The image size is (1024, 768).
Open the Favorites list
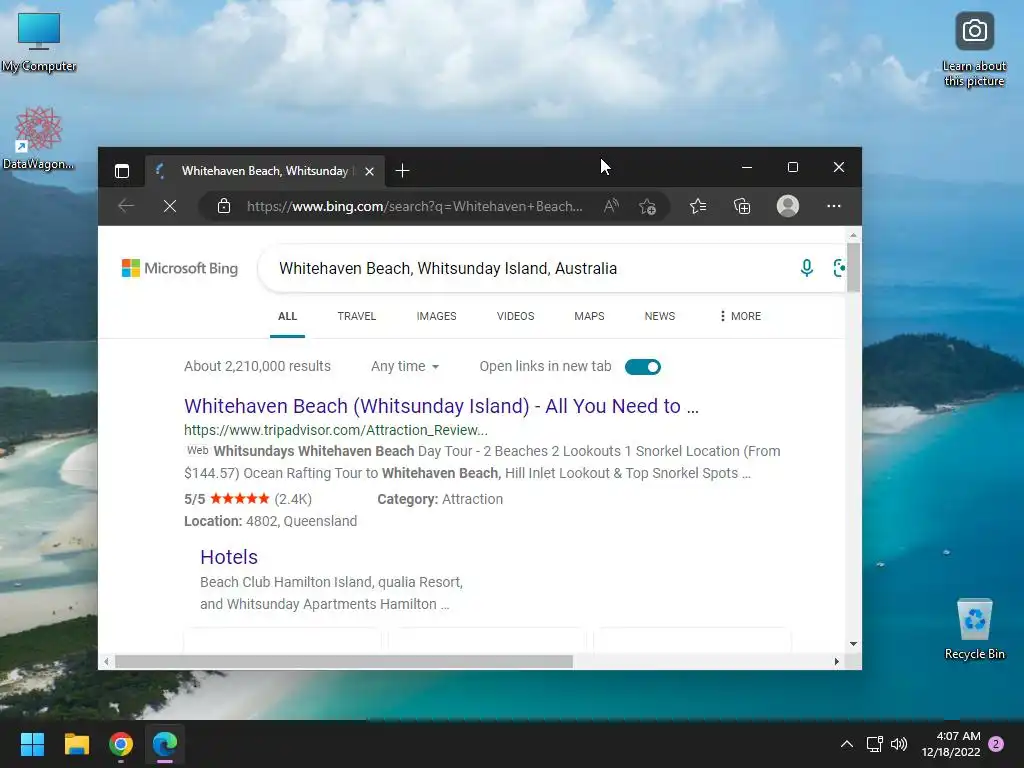[697, 206]
